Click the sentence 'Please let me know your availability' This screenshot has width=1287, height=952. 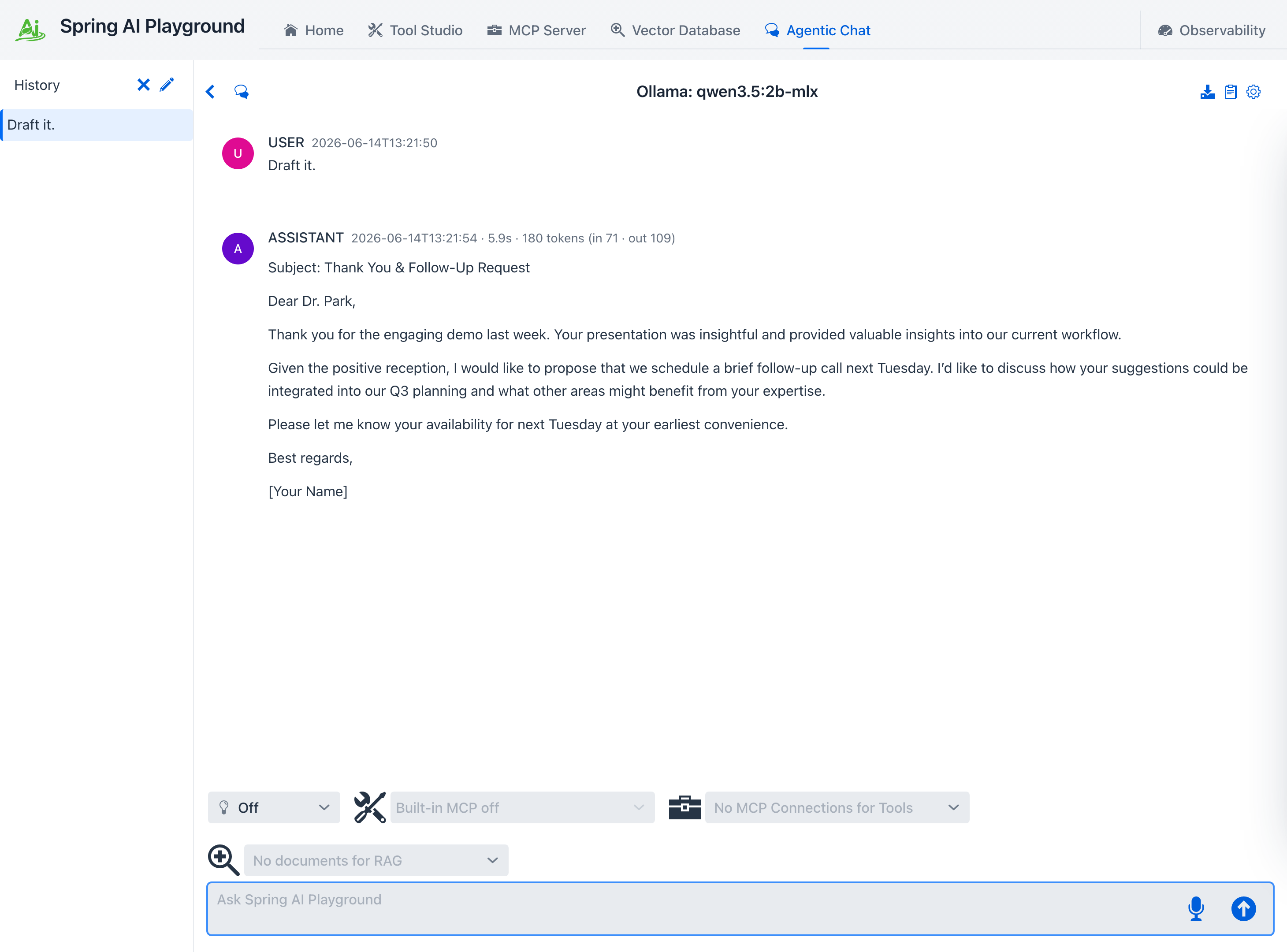(x=528, y=424)
